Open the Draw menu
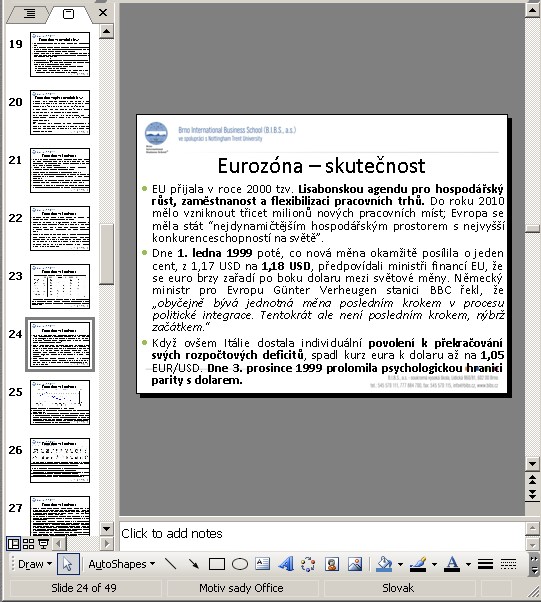This screenshot has width=541, height=602. click(x=35, y=564)
